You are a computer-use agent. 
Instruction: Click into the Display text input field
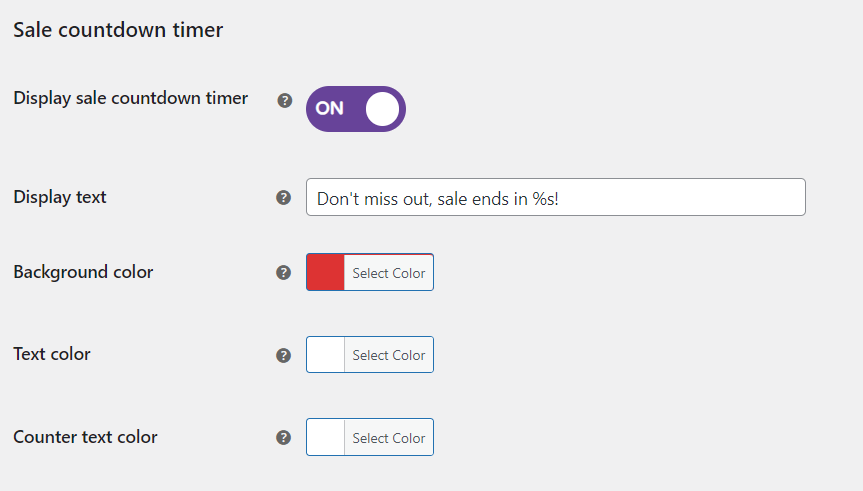(555, 198)
